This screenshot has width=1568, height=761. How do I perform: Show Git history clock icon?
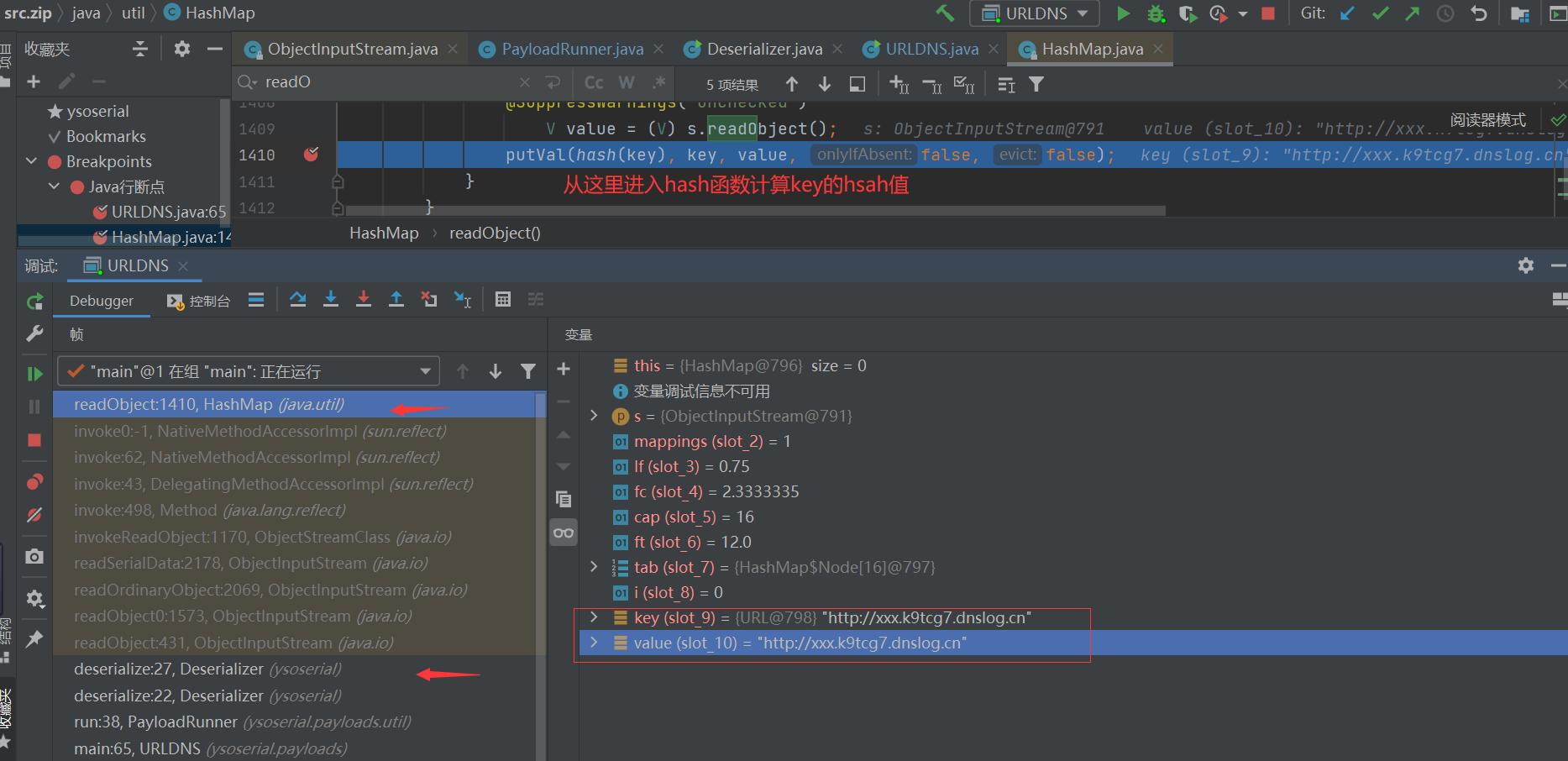pos(1445,13)
